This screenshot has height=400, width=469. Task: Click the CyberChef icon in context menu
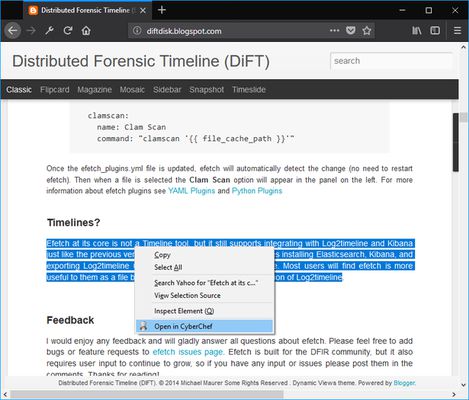(x=143, y=326)
